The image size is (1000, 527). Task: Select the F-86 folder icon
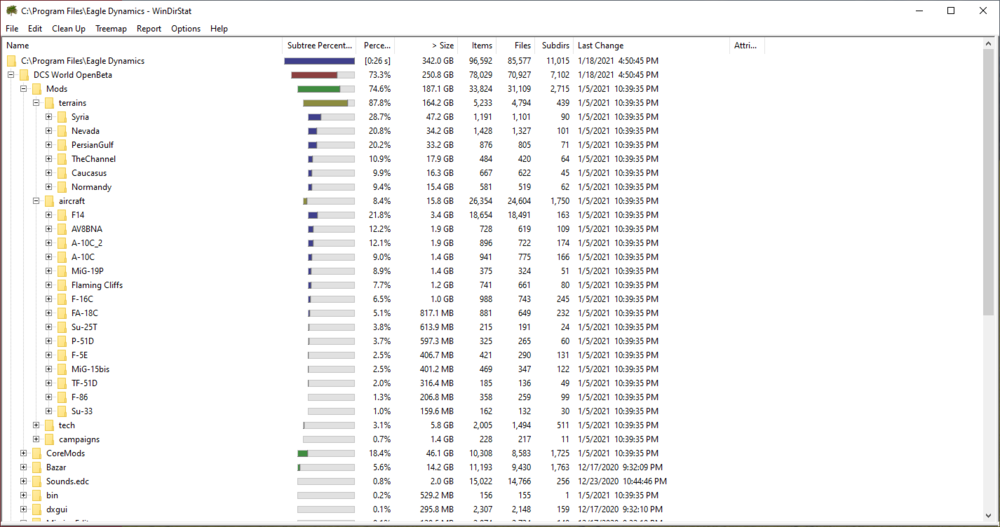[x=62, y=397]
